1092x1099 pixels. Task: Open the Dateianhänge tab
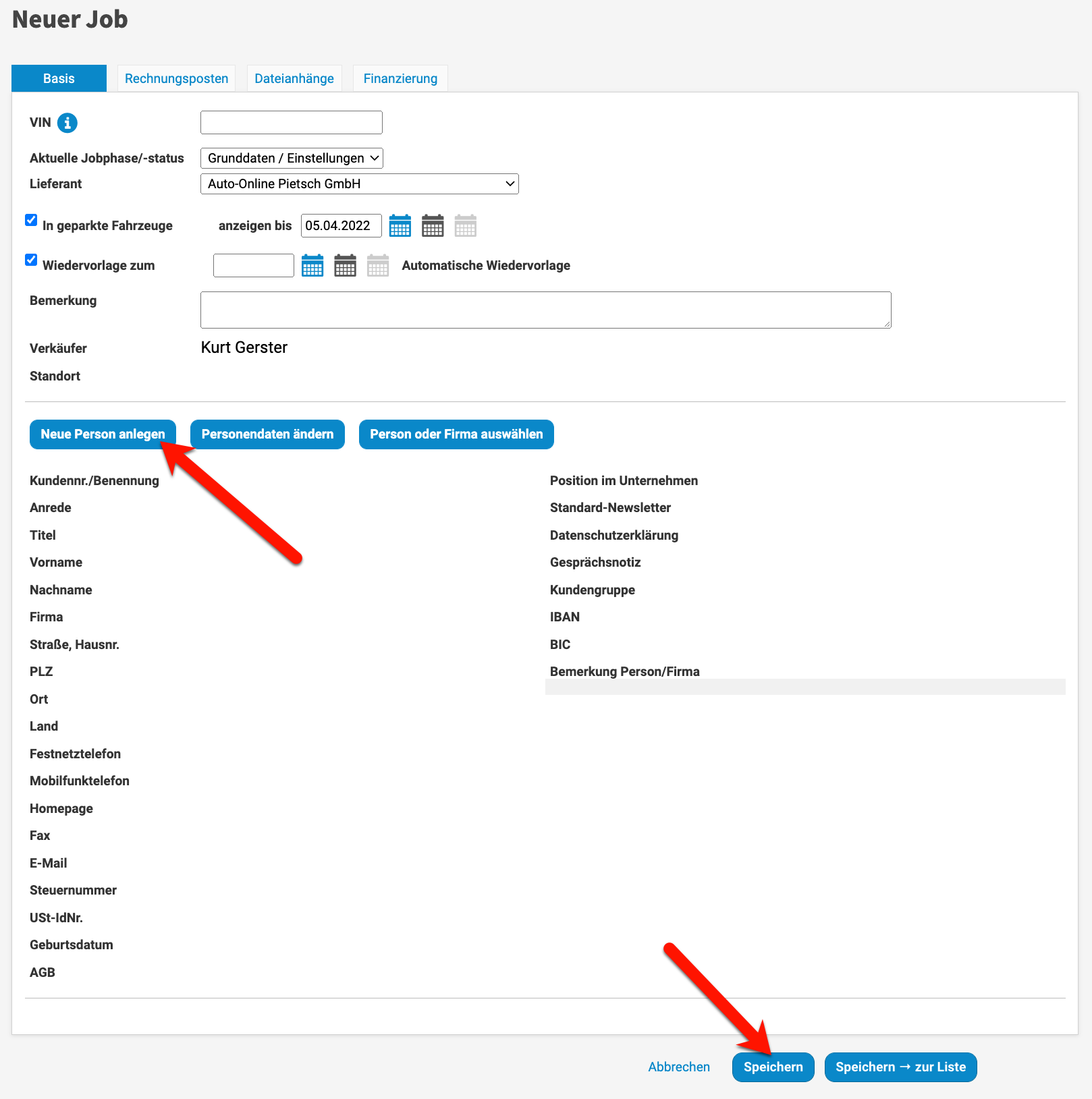(294, 78)
